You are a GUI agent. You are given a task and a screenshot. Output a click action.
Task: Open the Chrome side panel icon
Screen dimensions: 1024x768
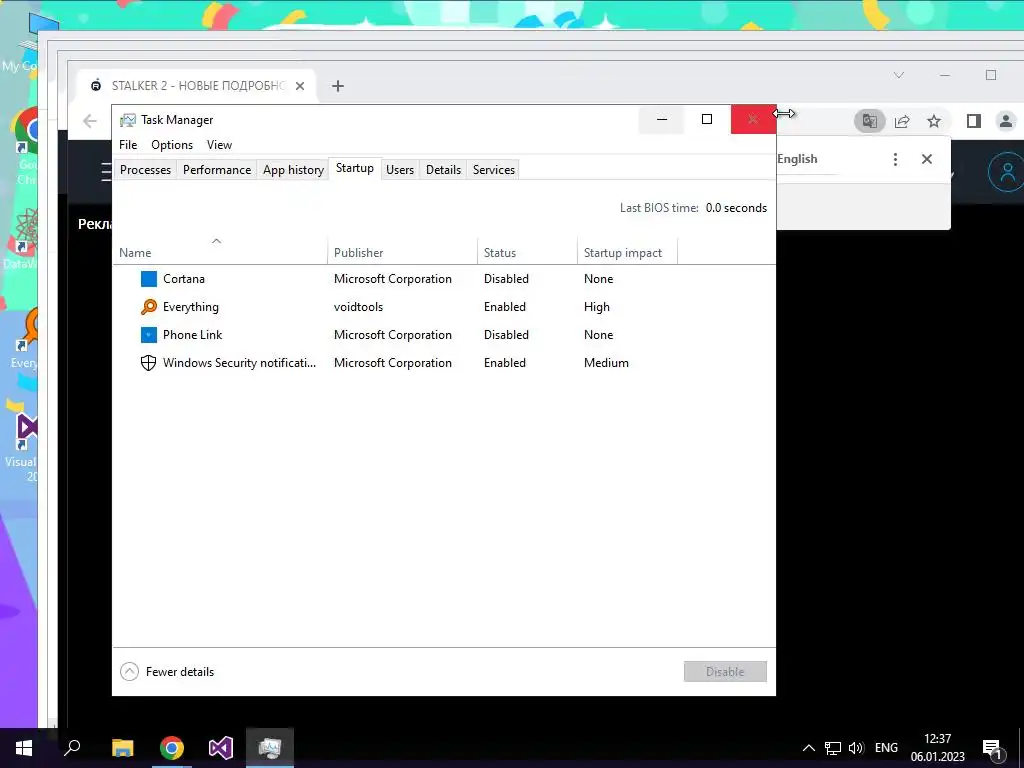(974, 121)
